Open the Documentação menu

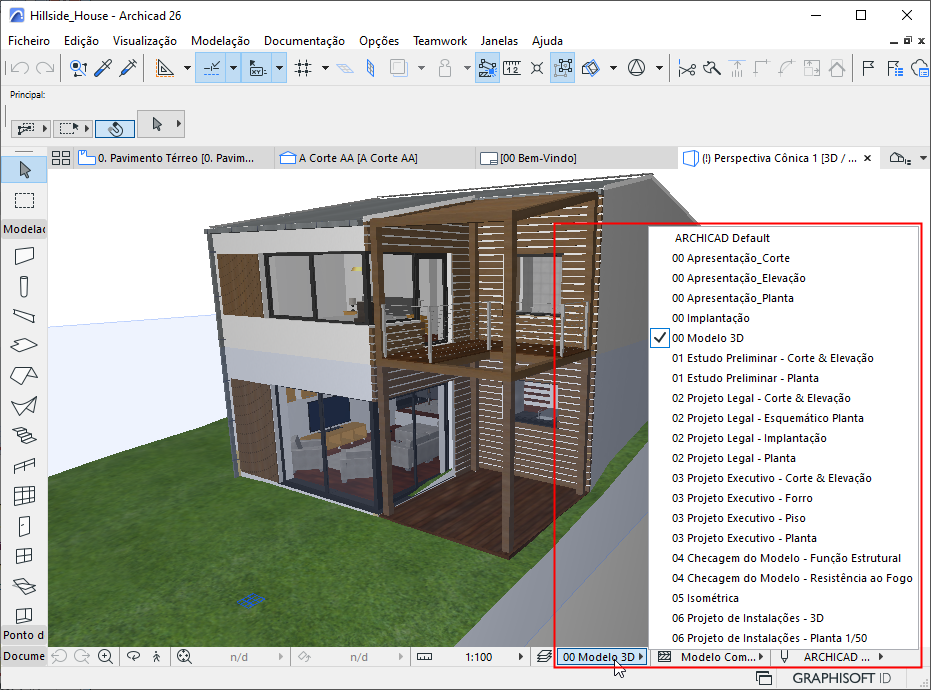pos(304,41)
